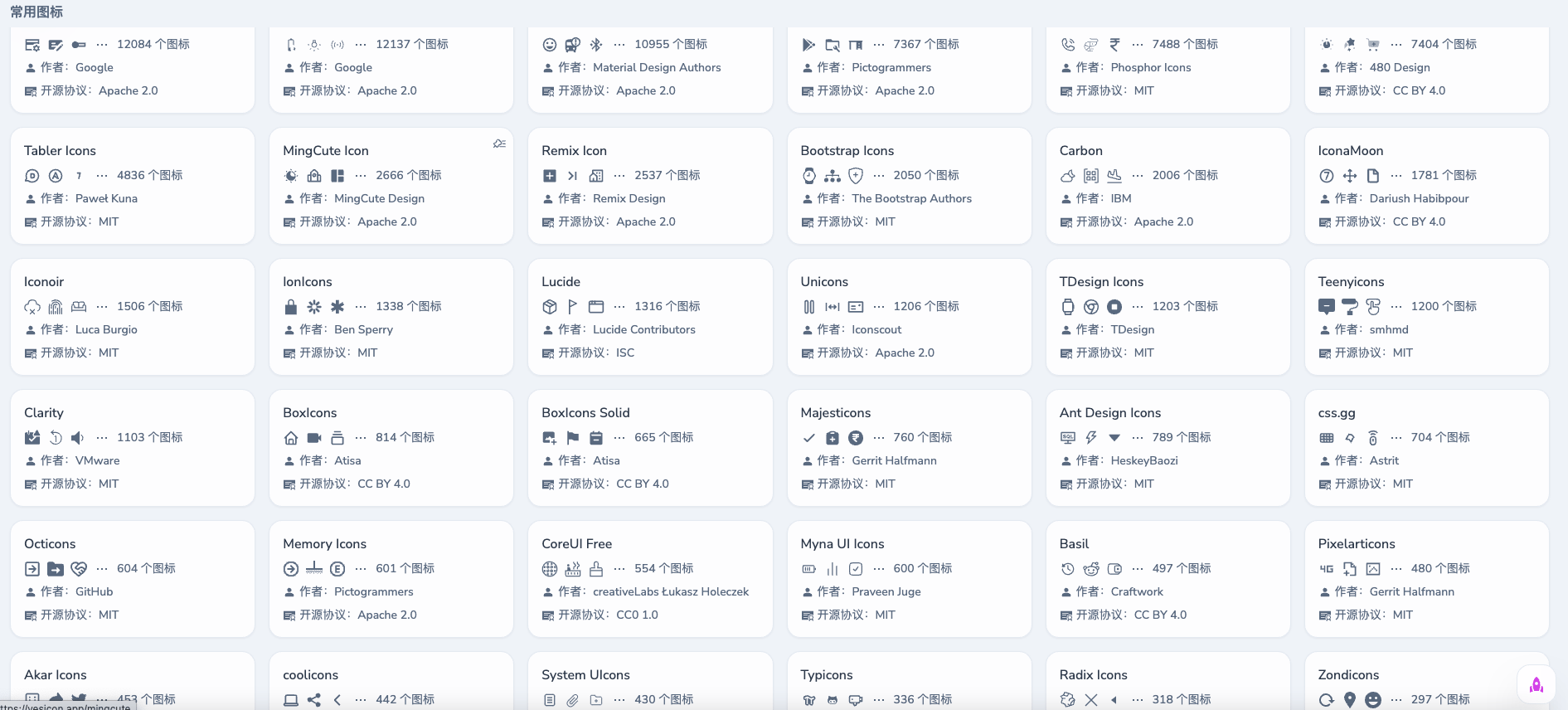Click the 'ISC' license text in Lucide
Screen dimensions: 1568x710
[625, 353]
